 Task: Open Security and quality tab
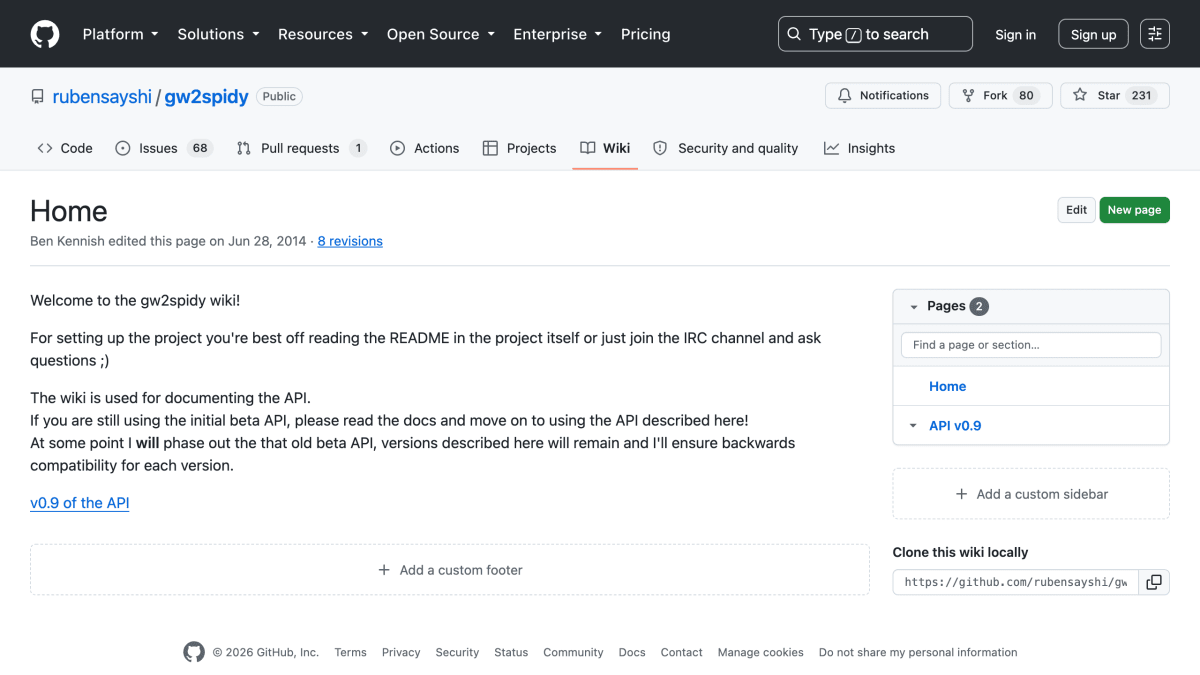pos(725,148)
